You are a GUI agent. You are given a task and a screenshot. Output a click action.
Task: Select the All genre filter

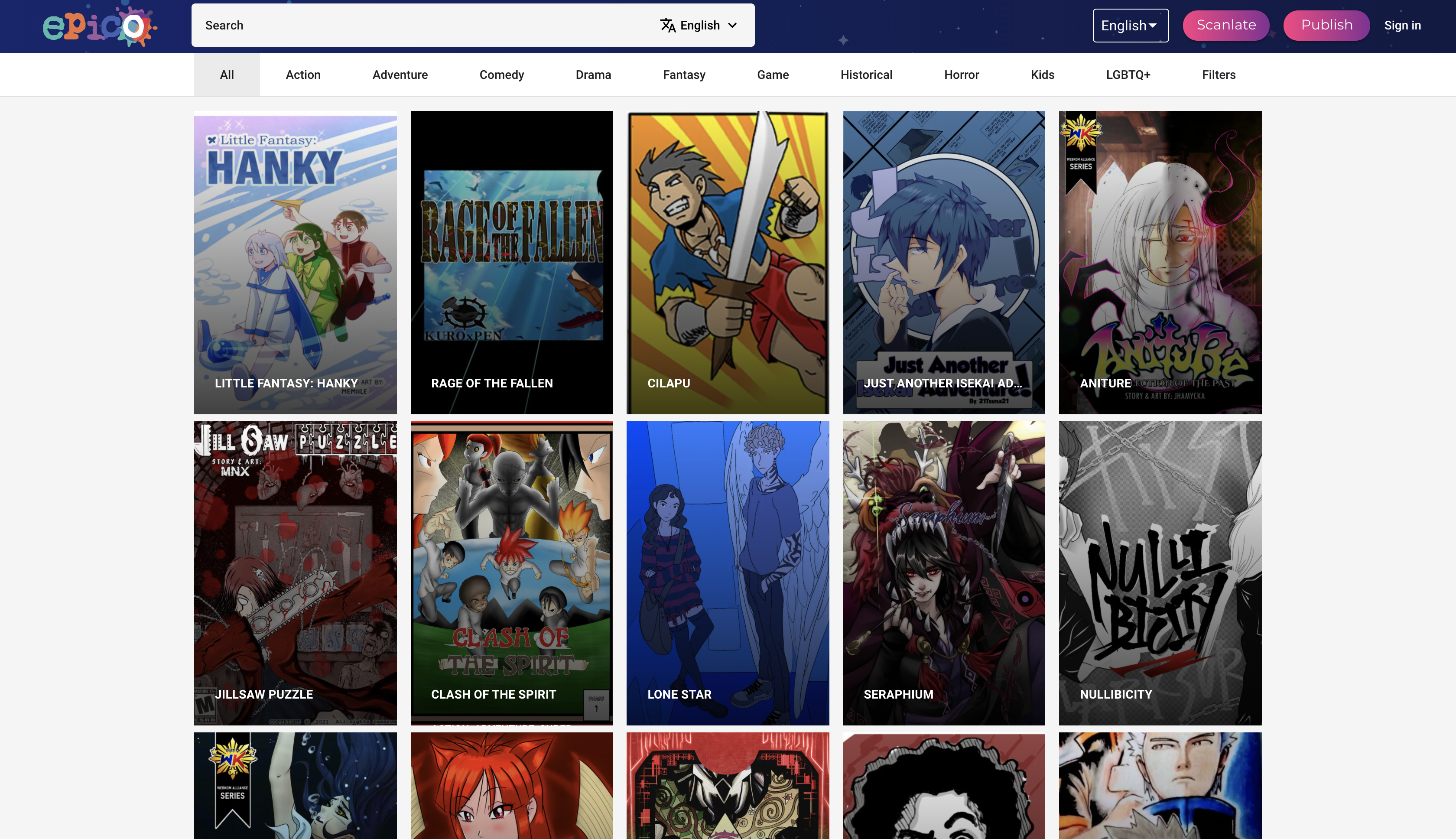[227, 75]
